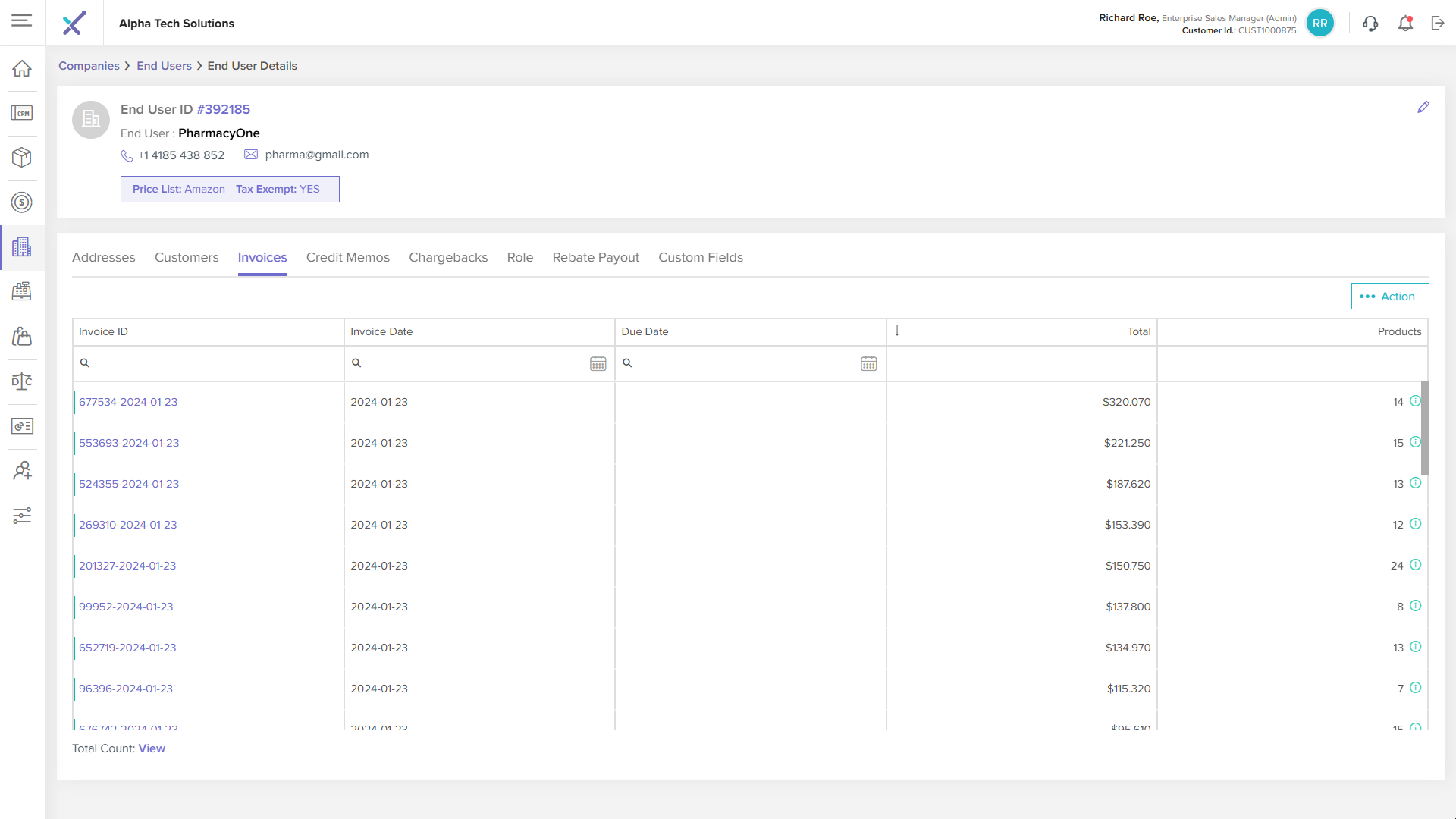The image size is (1456, 819).
Task: Open invoice 553693-2024-01-23 link
Action: coord(129,443)
